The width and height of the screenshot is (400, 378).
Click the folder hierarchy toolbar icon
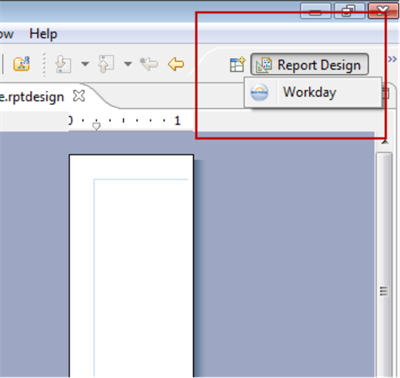pyautogui.click(x=21, y=64)
